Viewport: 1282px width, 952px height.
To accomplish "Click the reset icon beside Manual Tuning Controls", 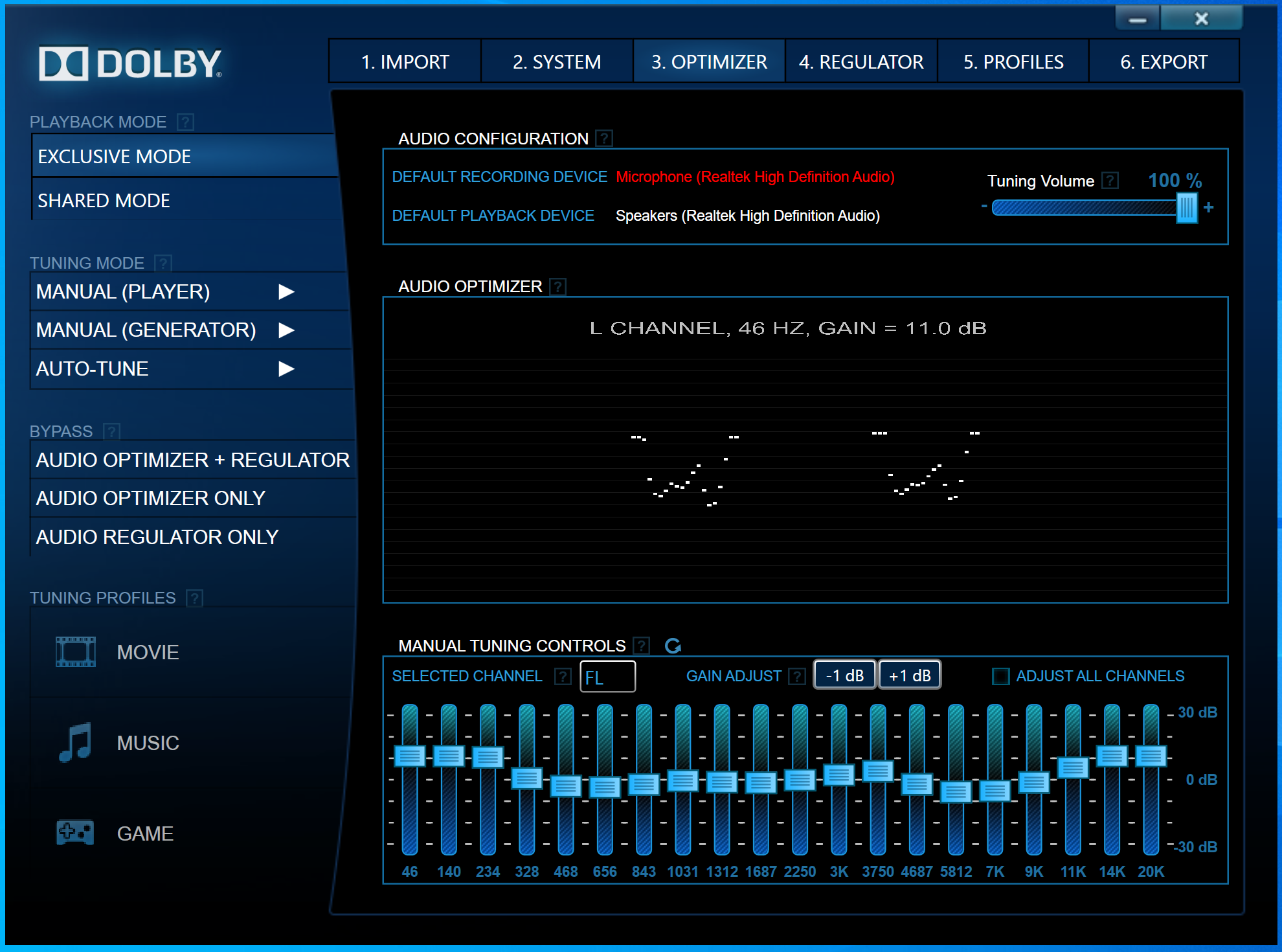I will click(673, 646).
